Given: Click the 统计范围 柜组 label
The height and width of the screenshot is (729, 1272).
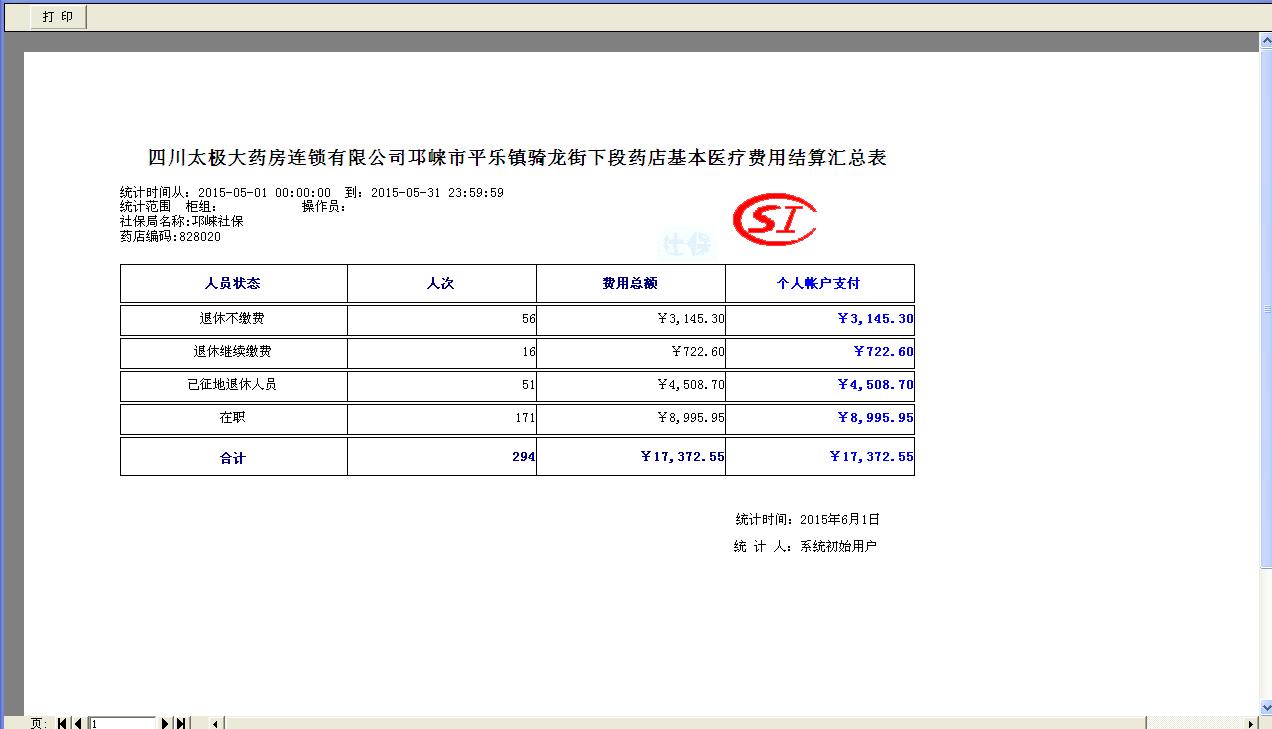Looking at the screenshot, I should (x=169, y=207).
